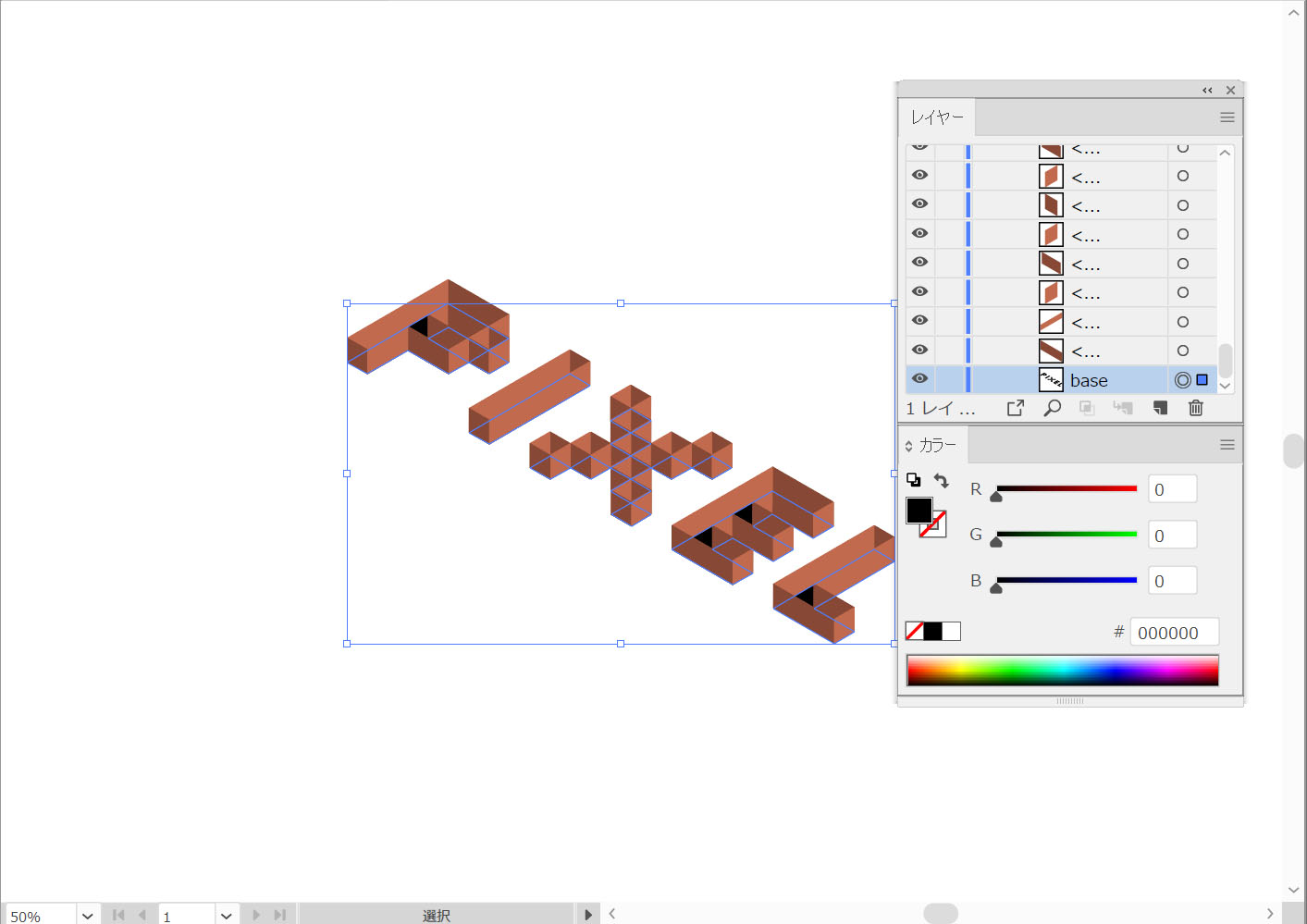Go to the next artboard in status bar
This screenshot has width=1307, height=924.
click(256, 915)
